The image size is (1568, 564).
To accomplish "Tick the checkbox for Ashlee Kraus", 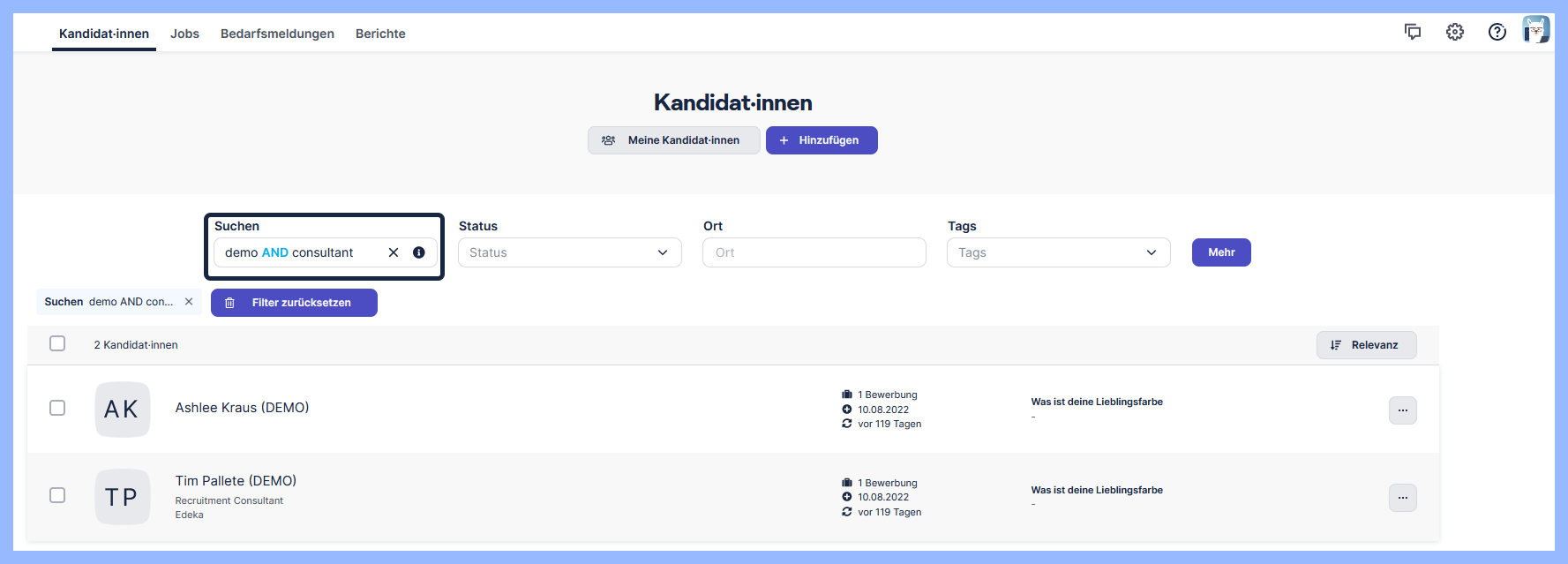I will coord(57,408).
